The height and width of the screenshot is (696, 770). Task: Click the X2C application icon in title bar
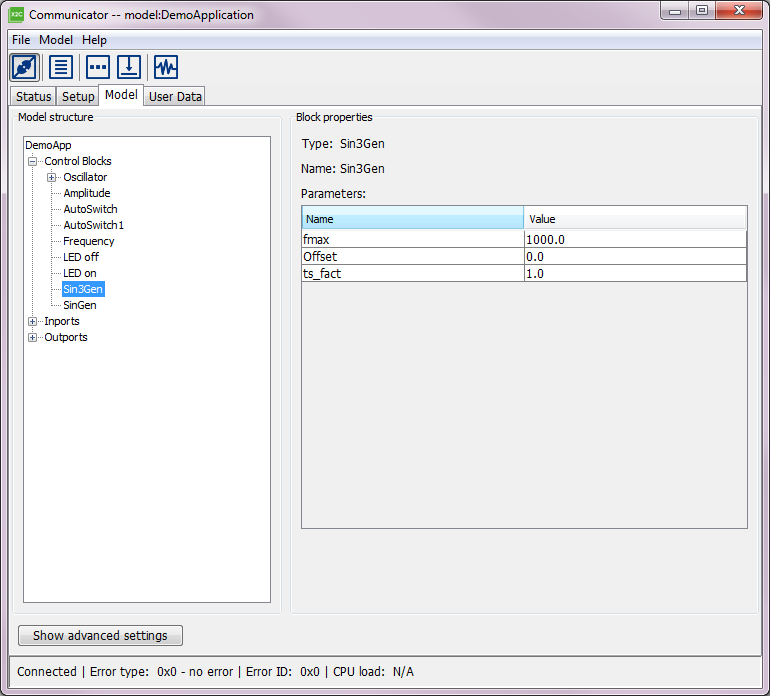tap(16, 15)
